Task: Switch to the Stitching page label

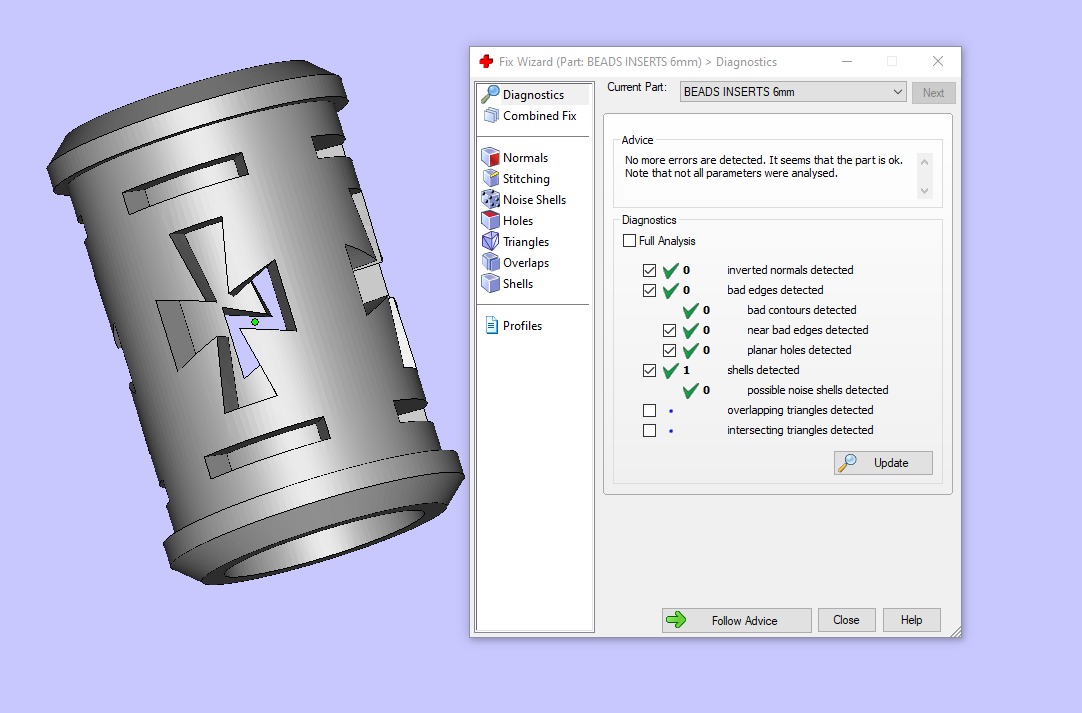Action: 526,178
